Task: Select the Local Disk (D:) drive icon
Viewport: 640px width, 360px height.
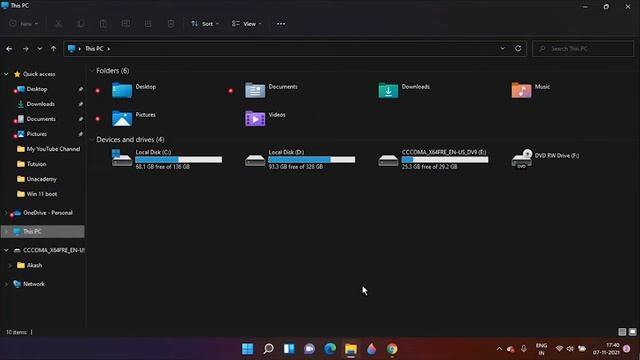Action: pos(255,160)
